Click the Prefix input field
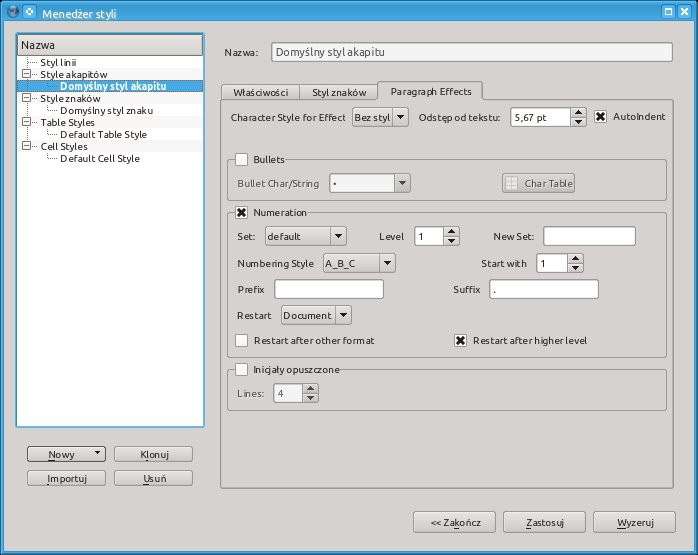The image size is (698, 555). pos(329,289)
